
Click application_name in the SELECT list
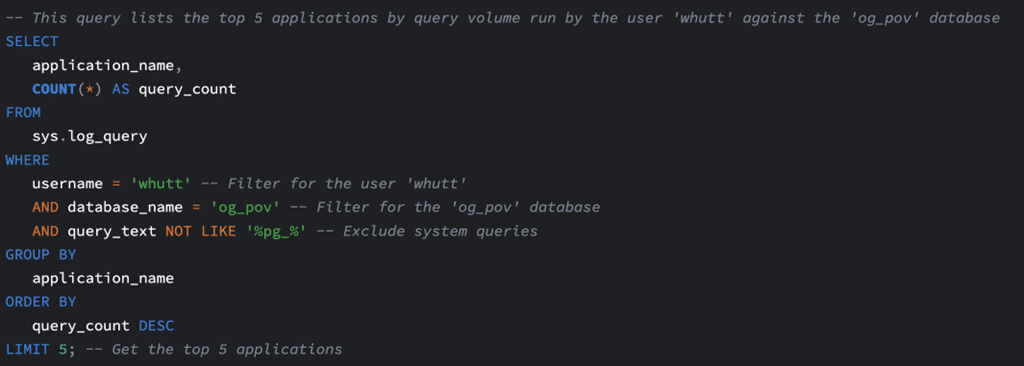103,66
